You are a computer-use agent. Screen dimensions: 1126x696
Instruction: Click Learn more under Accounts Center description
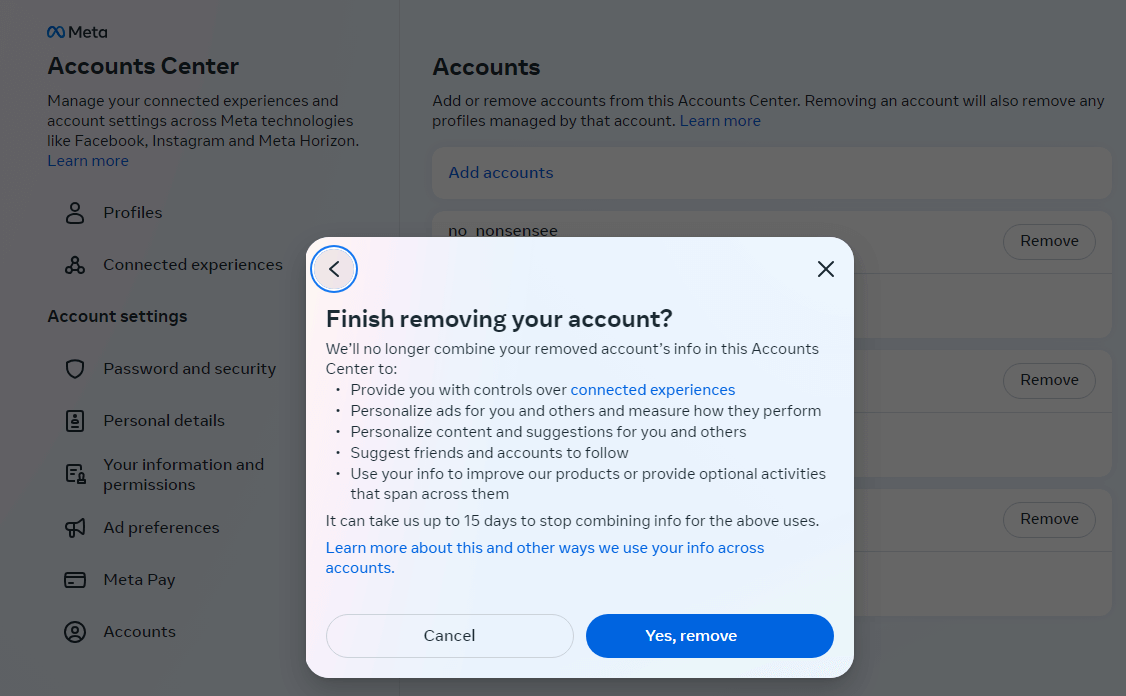pyautogui.click(x=88, y=161)
